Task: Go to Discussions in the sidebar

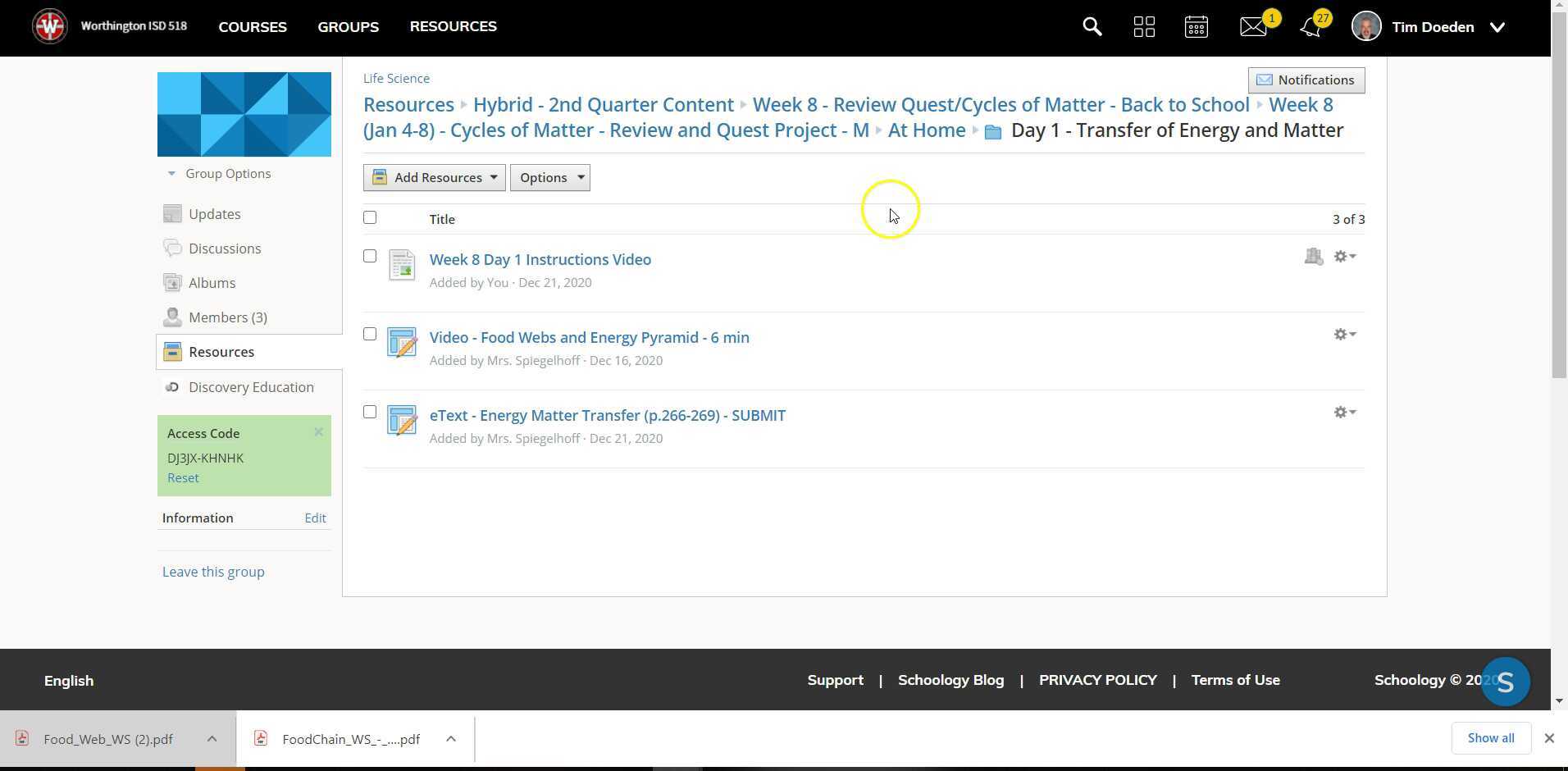Action: pos(224,249)
